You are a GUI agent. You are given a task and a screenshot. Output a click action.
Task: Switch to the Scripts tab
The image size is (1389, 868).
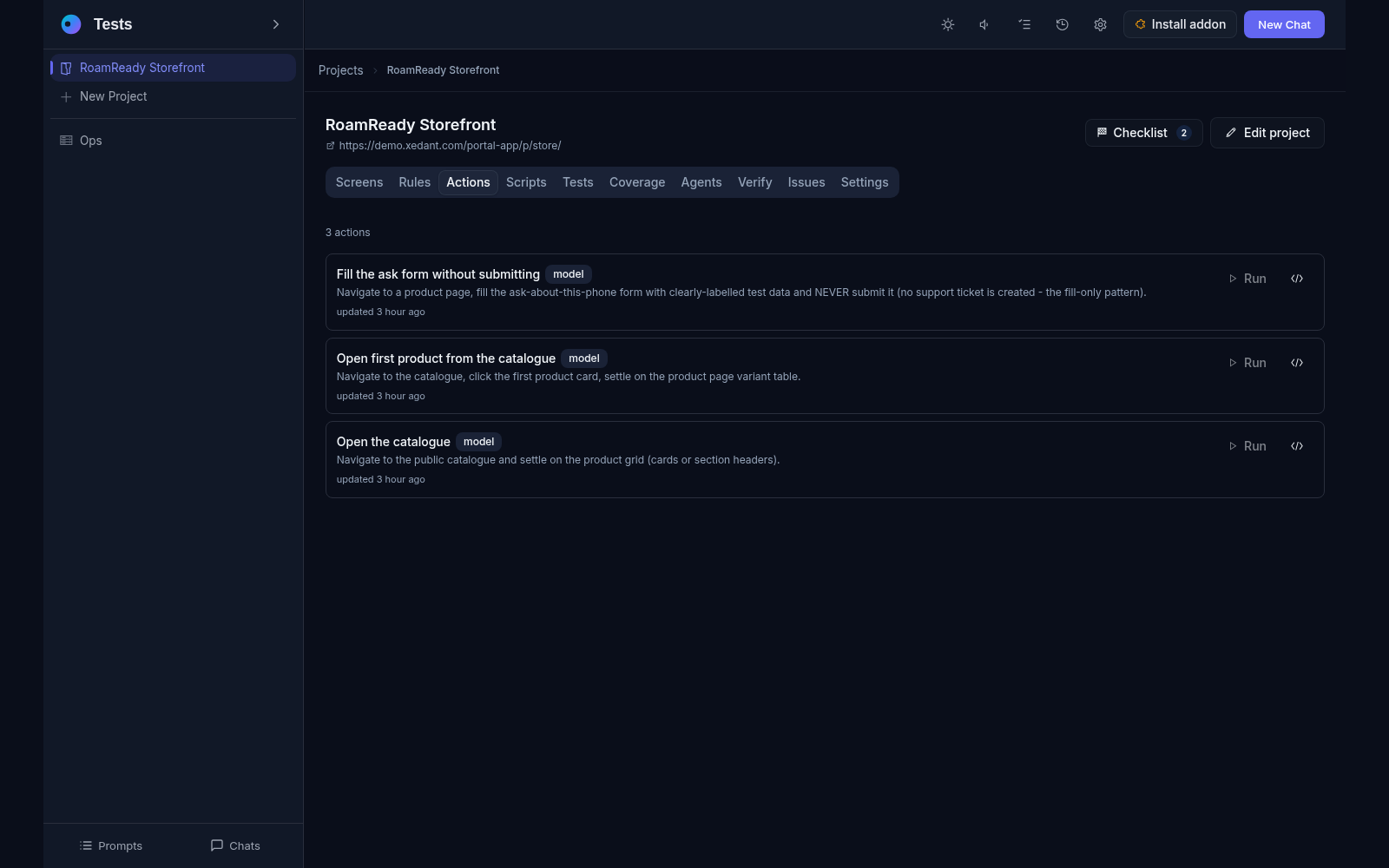[526, 182]
